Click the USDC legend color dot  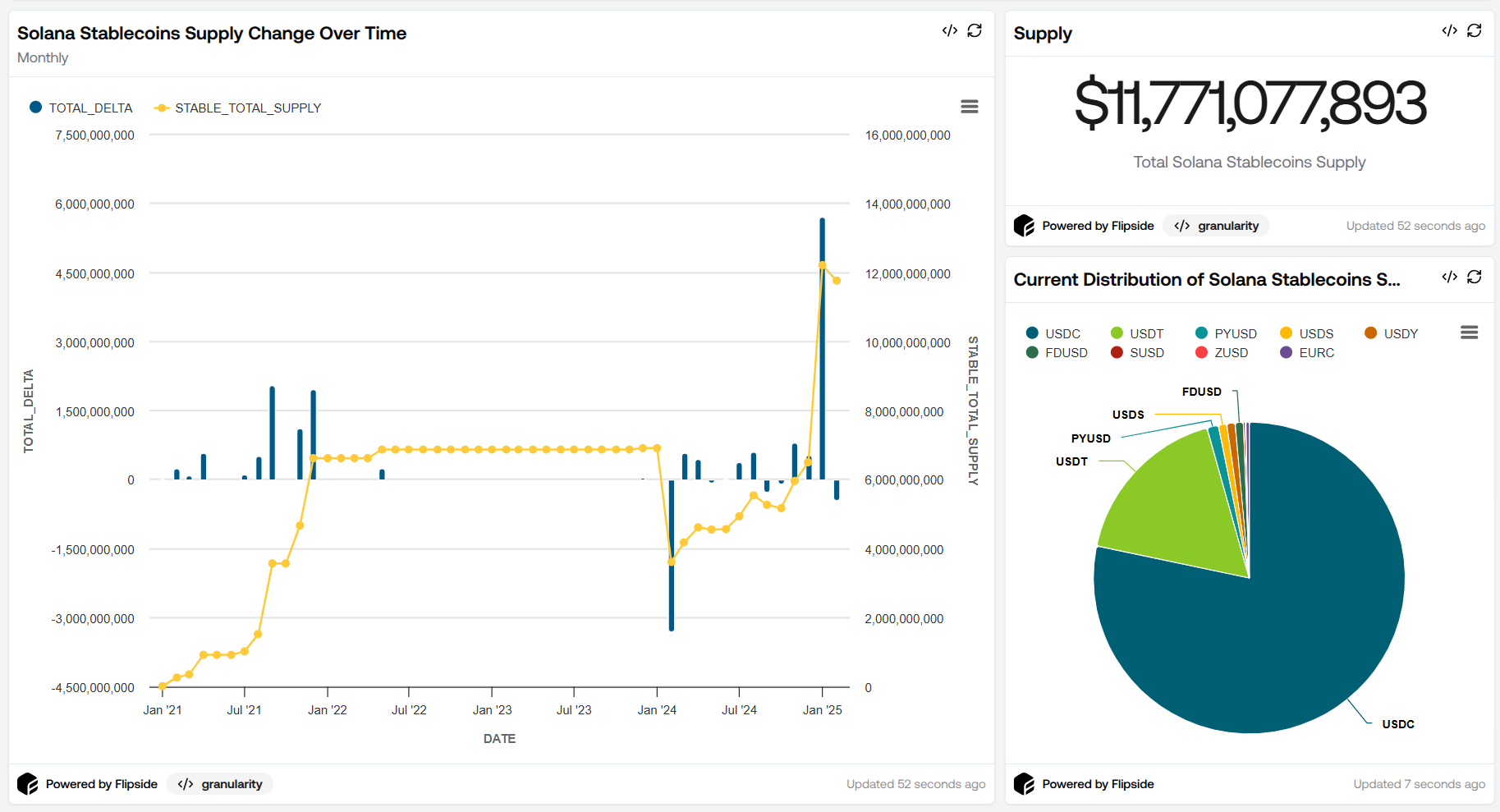pos(1032,333)
